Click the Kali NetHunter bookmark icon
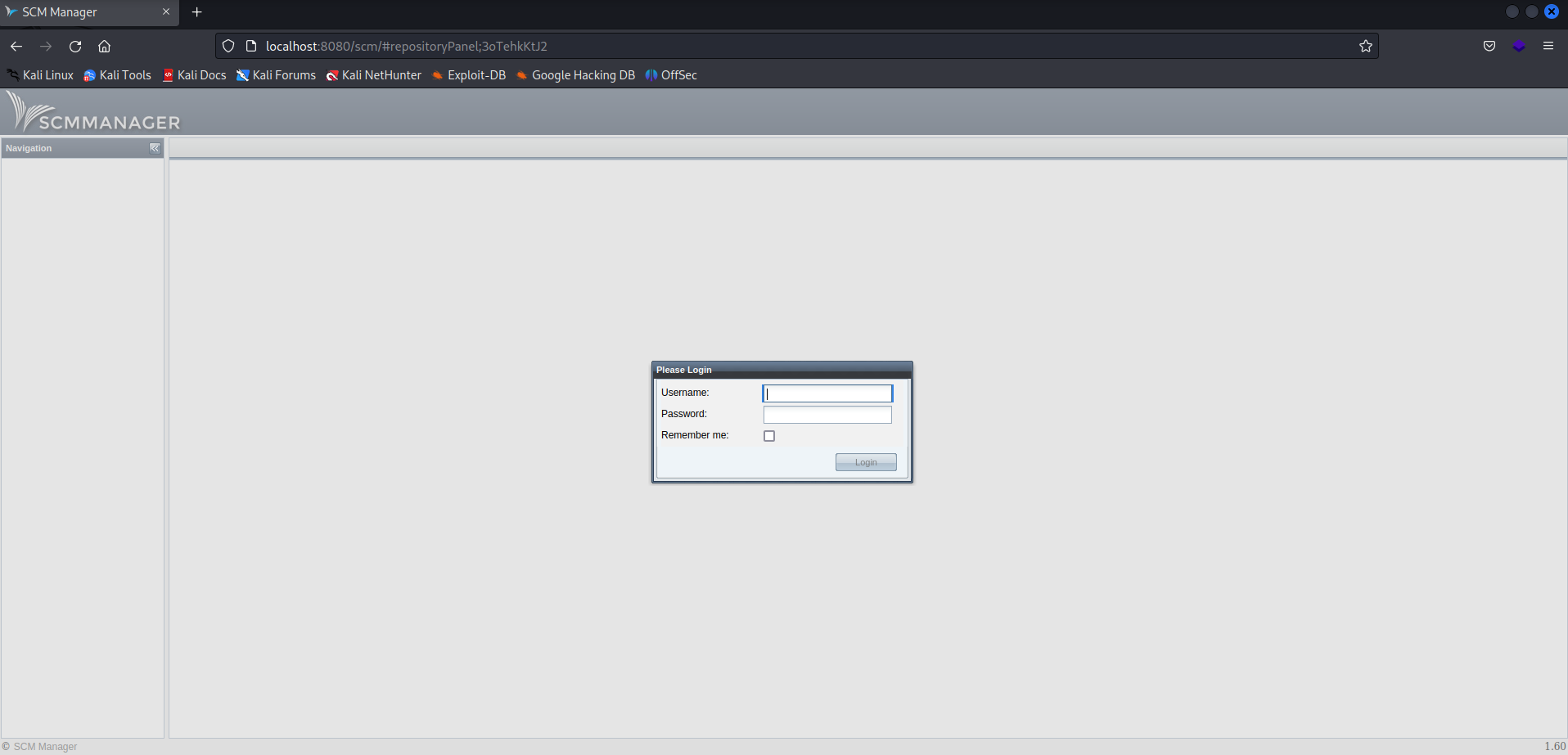 point(332,75)
